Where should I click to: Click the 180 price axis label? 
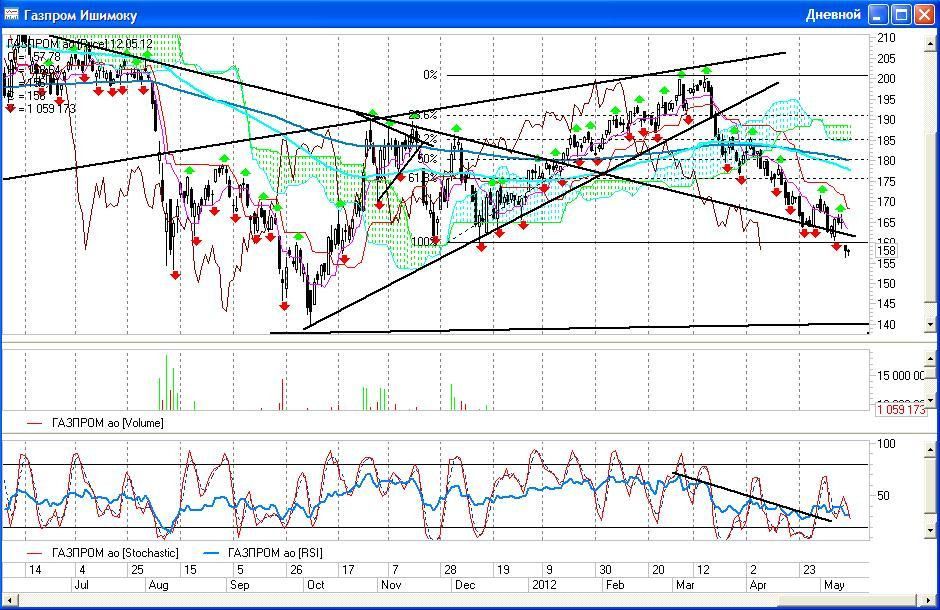[886, 161]
